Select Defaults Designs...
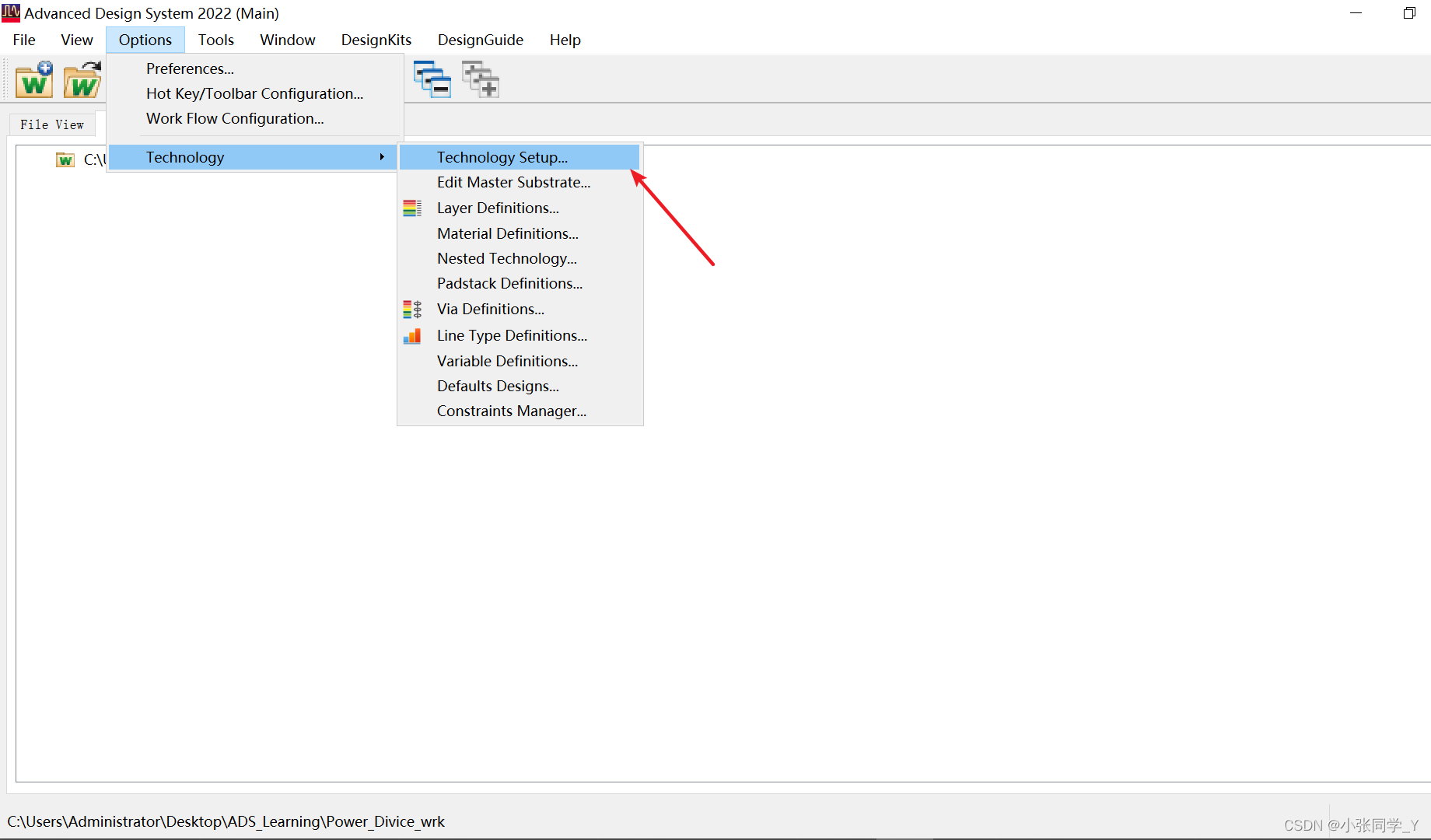This screenshot has width=1431, height=840. click(x=520, y=386)
